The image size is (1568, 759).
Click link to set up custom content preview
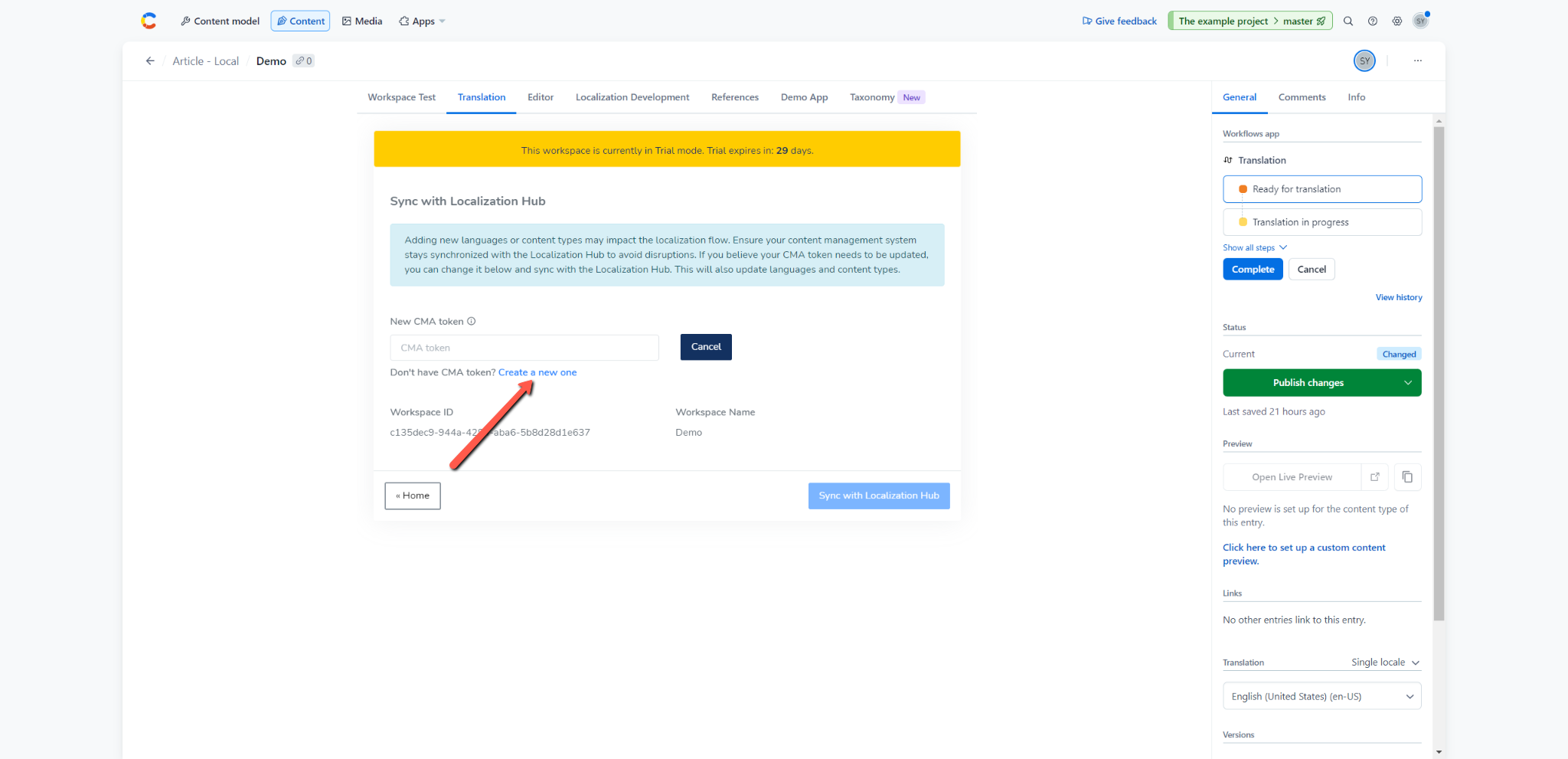(1304, 555)
